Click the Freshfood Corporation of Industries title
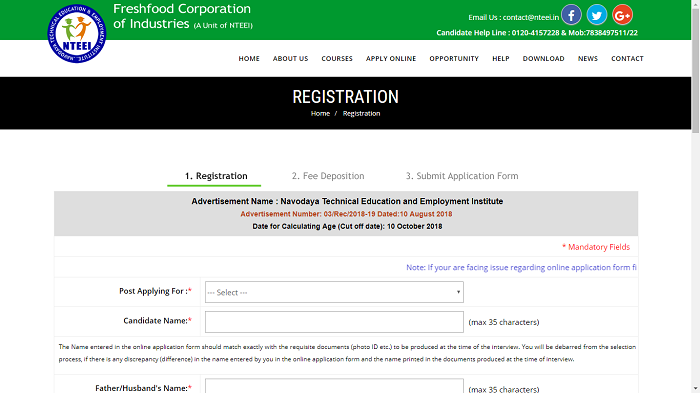The width and height of the screenshot is (700, 393). coord(183,16)
